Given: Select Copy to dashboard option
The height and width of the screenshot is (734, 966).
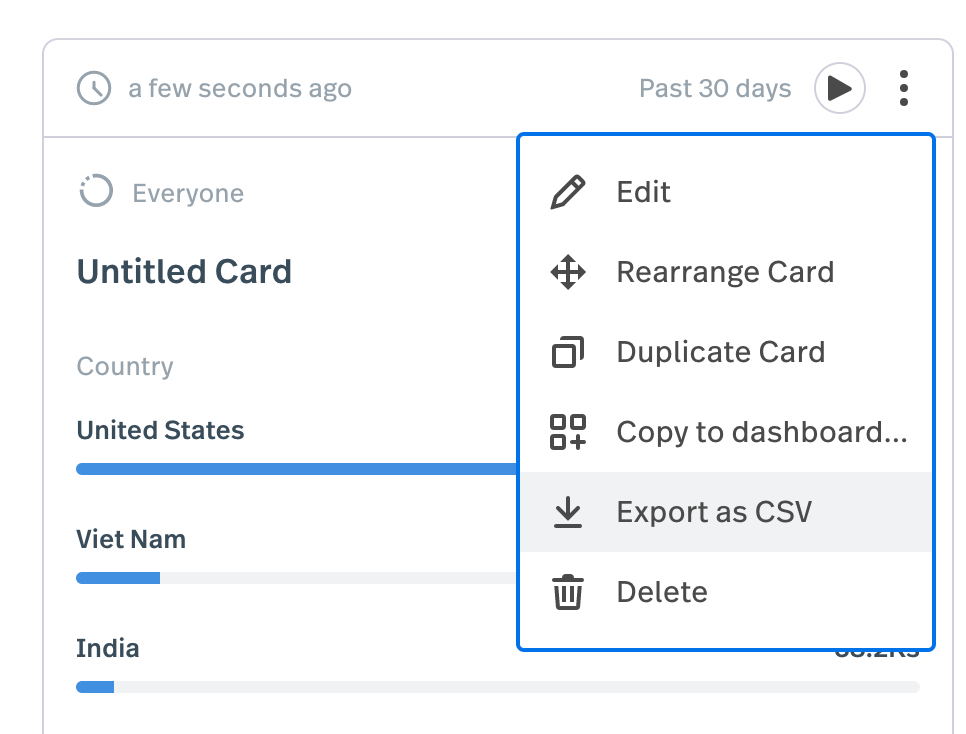Looking at the screenshot, I should point(763,431).
